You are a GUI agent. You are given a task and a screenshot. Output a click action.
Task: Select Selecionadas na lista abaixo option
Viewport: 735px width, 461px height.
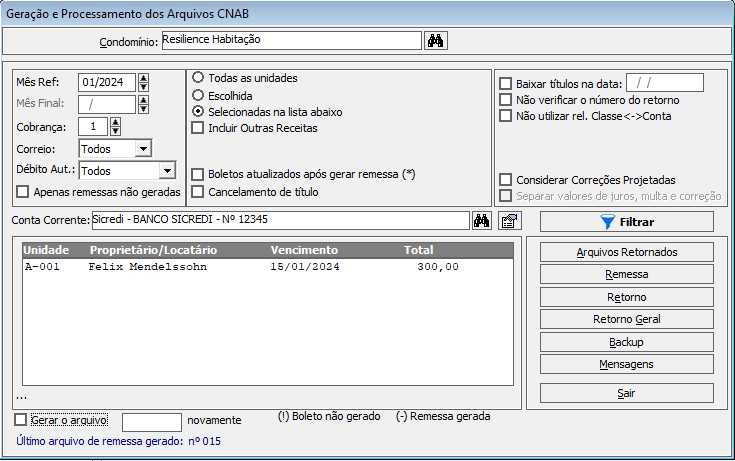(x=198, y=112)
